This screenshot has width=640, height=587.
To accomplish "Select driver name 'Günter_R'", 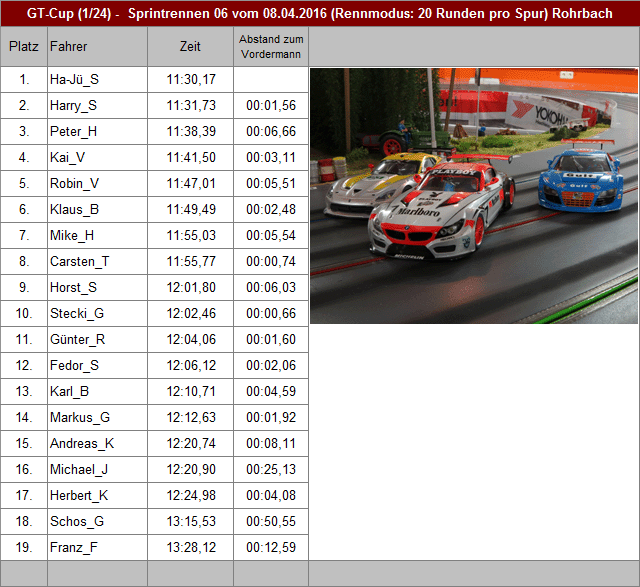I will click(x=78, y=340).
